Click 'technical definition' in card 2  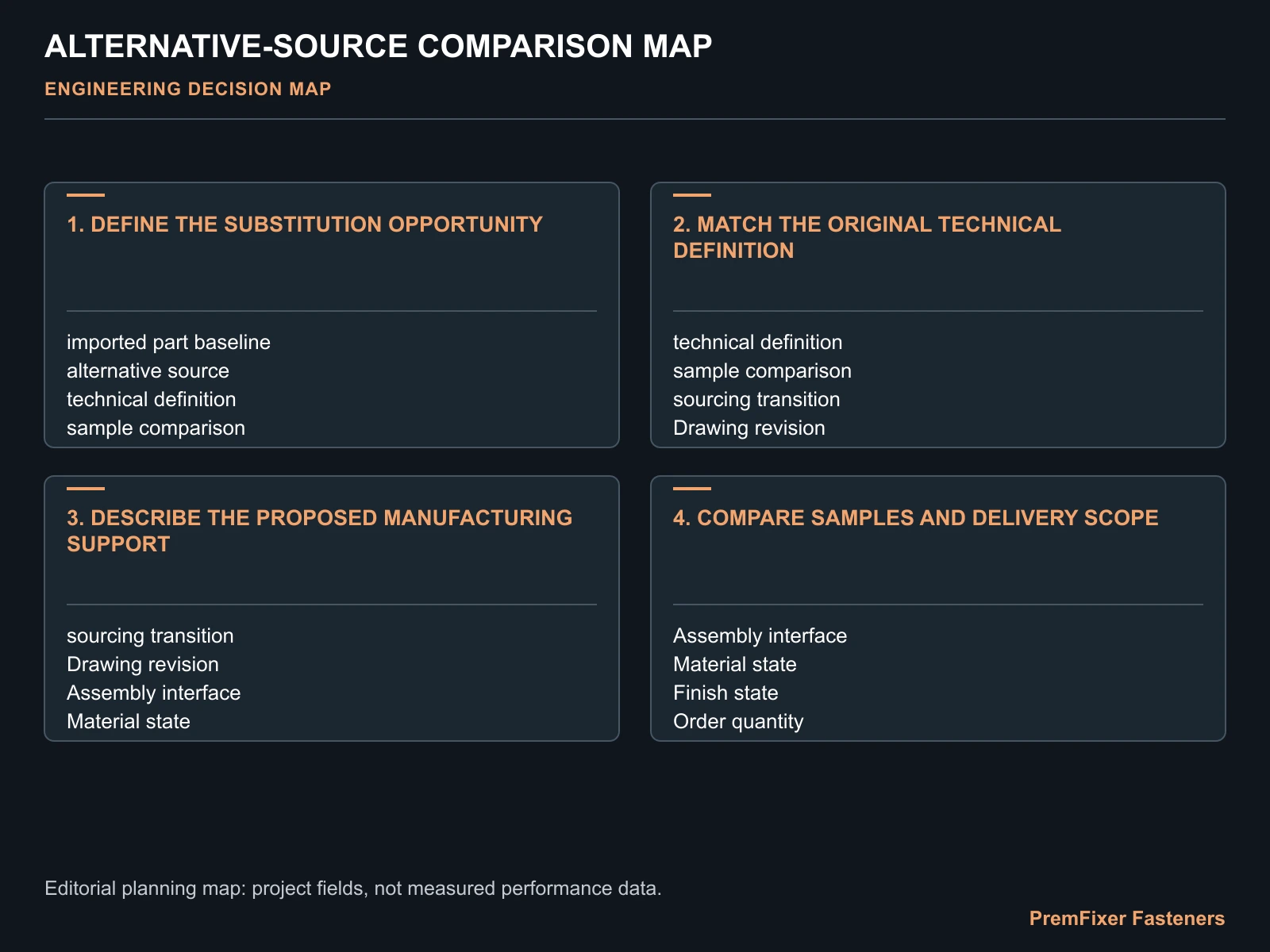[x=757, y=342]
